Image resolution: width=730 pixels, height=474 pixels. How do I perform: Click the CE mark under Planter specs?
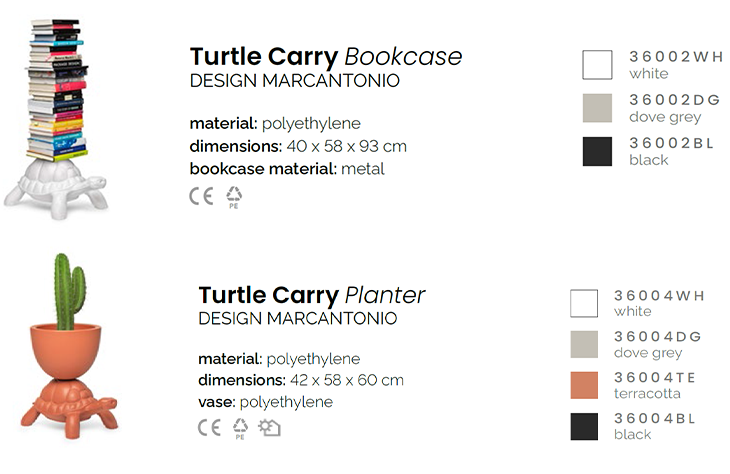pos(209,427)
